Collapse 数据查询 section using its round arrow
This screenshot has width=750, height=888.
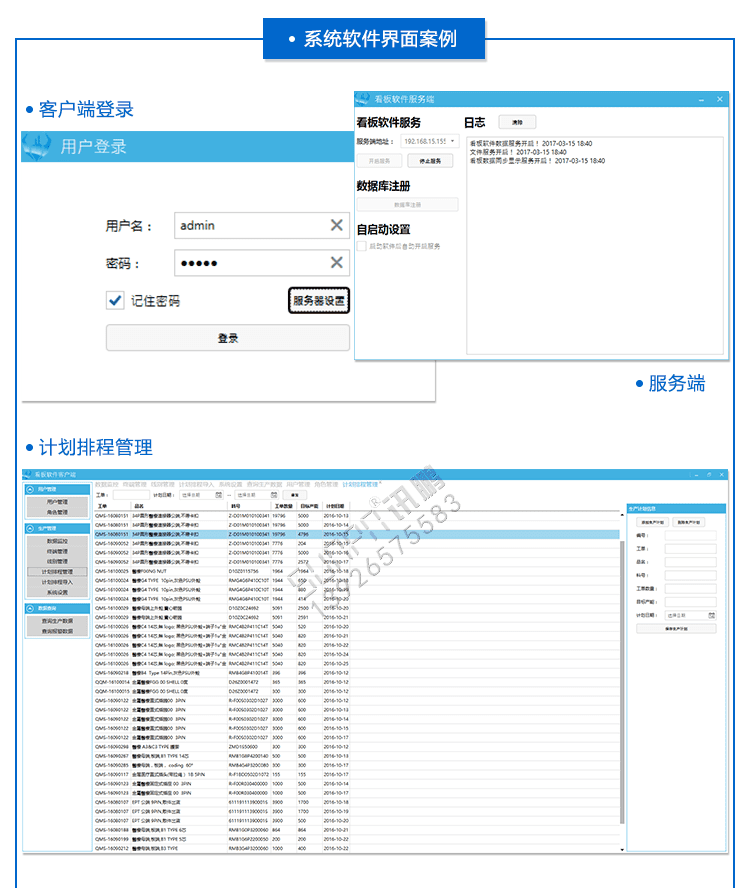pos(29,608)
